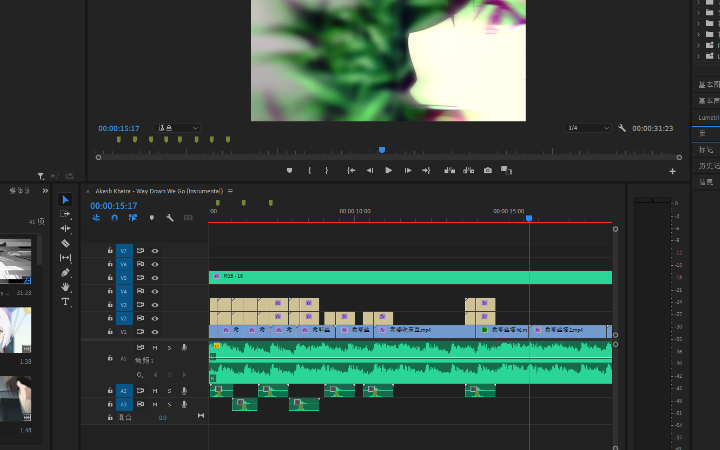Hide track V1 output eye
720x450 pixels.
coord(155,332)
